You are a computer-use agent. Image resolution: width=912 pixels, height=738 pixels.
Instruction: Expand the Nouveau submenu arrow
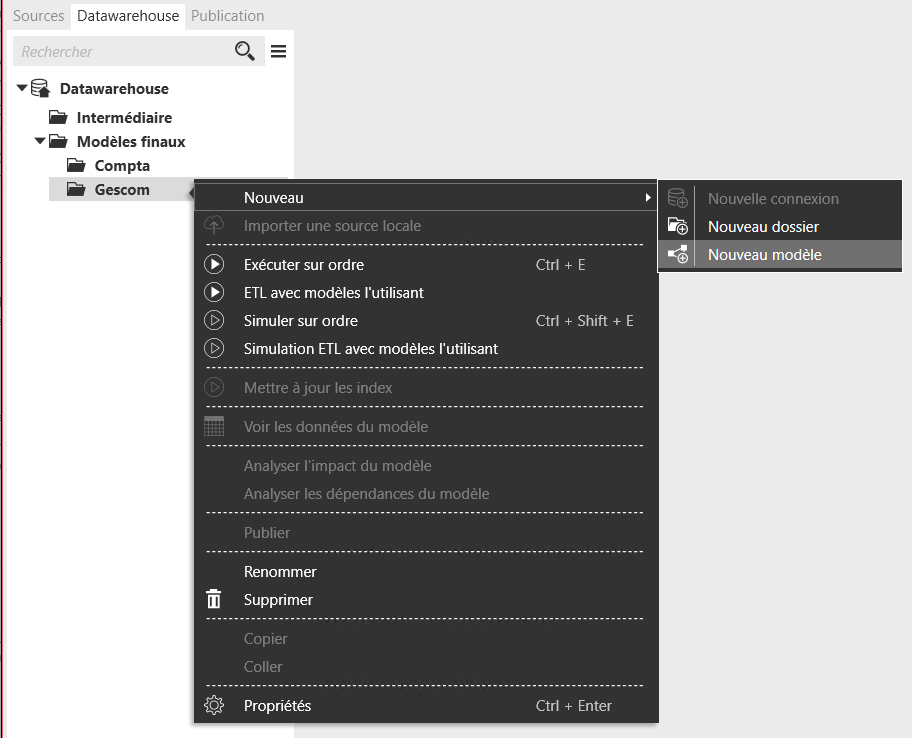point(649,198)
